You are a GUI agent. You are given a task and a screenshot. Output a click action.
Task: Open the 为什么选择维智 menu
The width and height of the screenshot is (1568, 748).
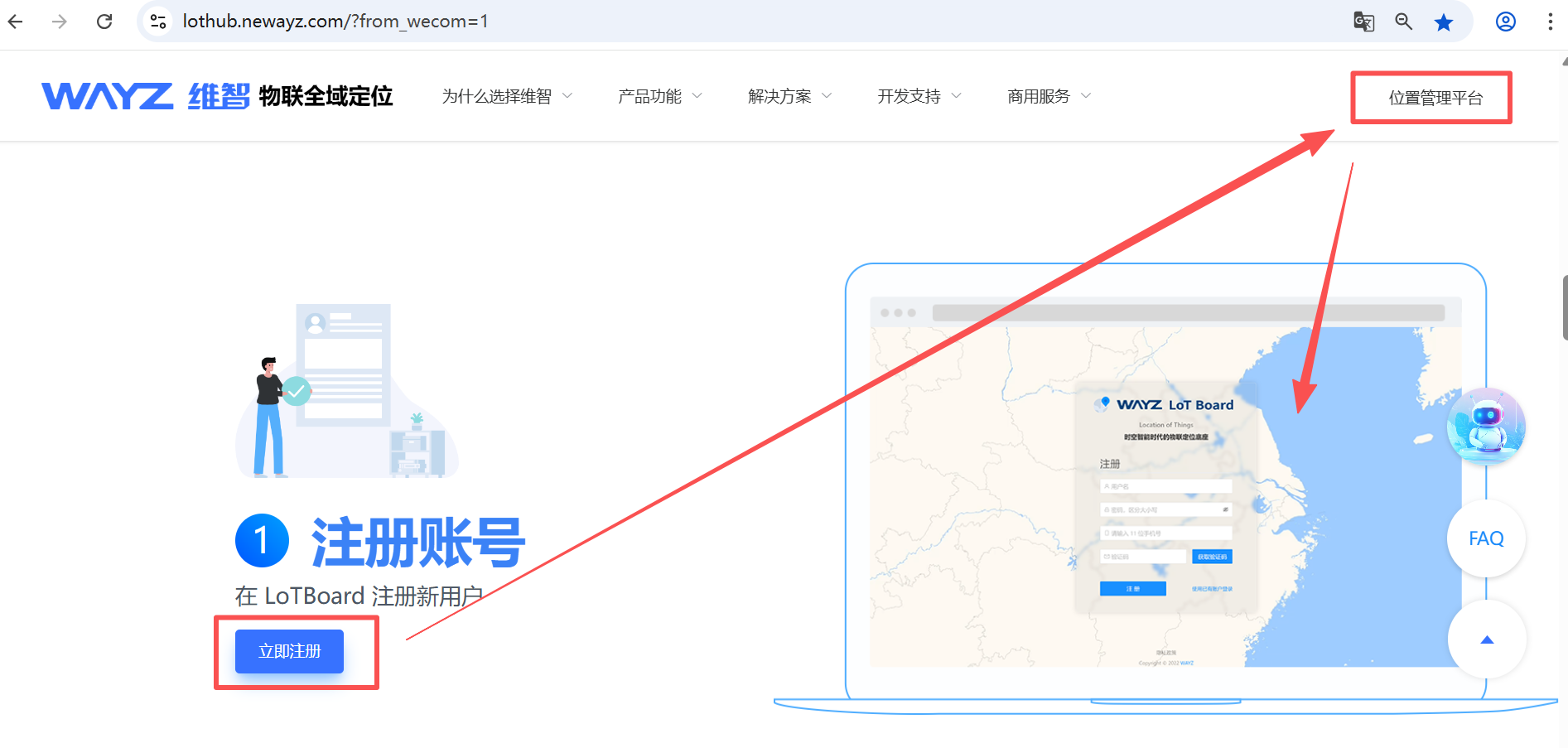pos(507,96)
